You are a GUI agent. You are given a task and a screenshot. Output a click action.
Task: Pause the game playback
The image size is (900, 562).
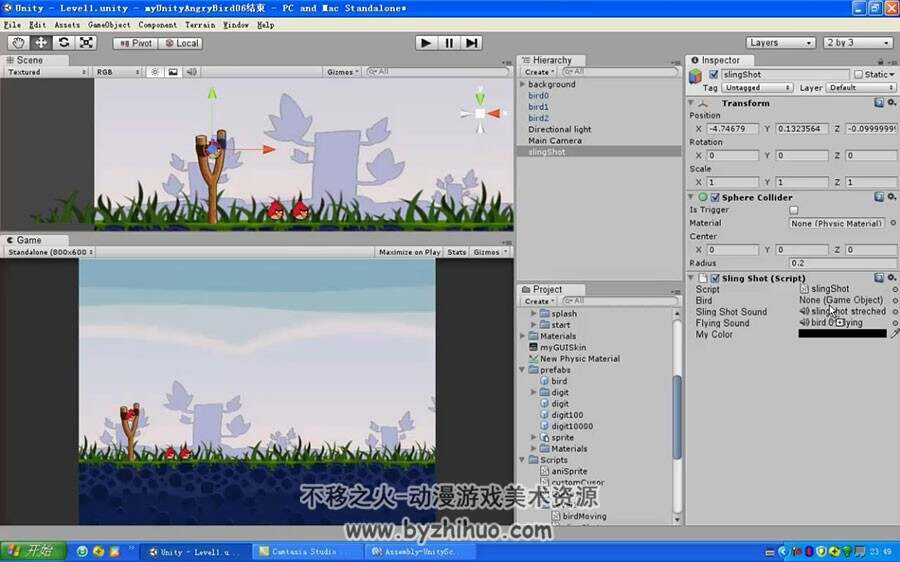(x=449, y=43)
